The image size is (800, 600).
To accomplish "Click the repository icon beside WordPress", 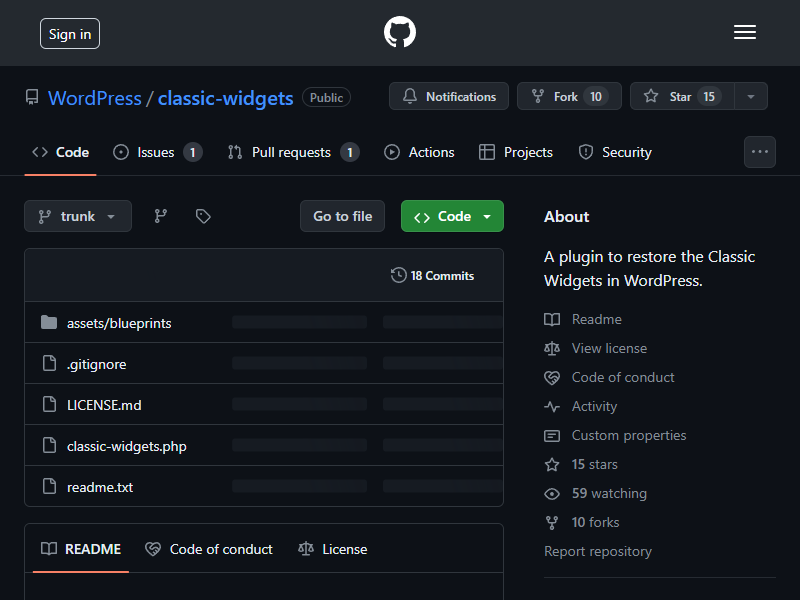I will (x=32, y=97).
